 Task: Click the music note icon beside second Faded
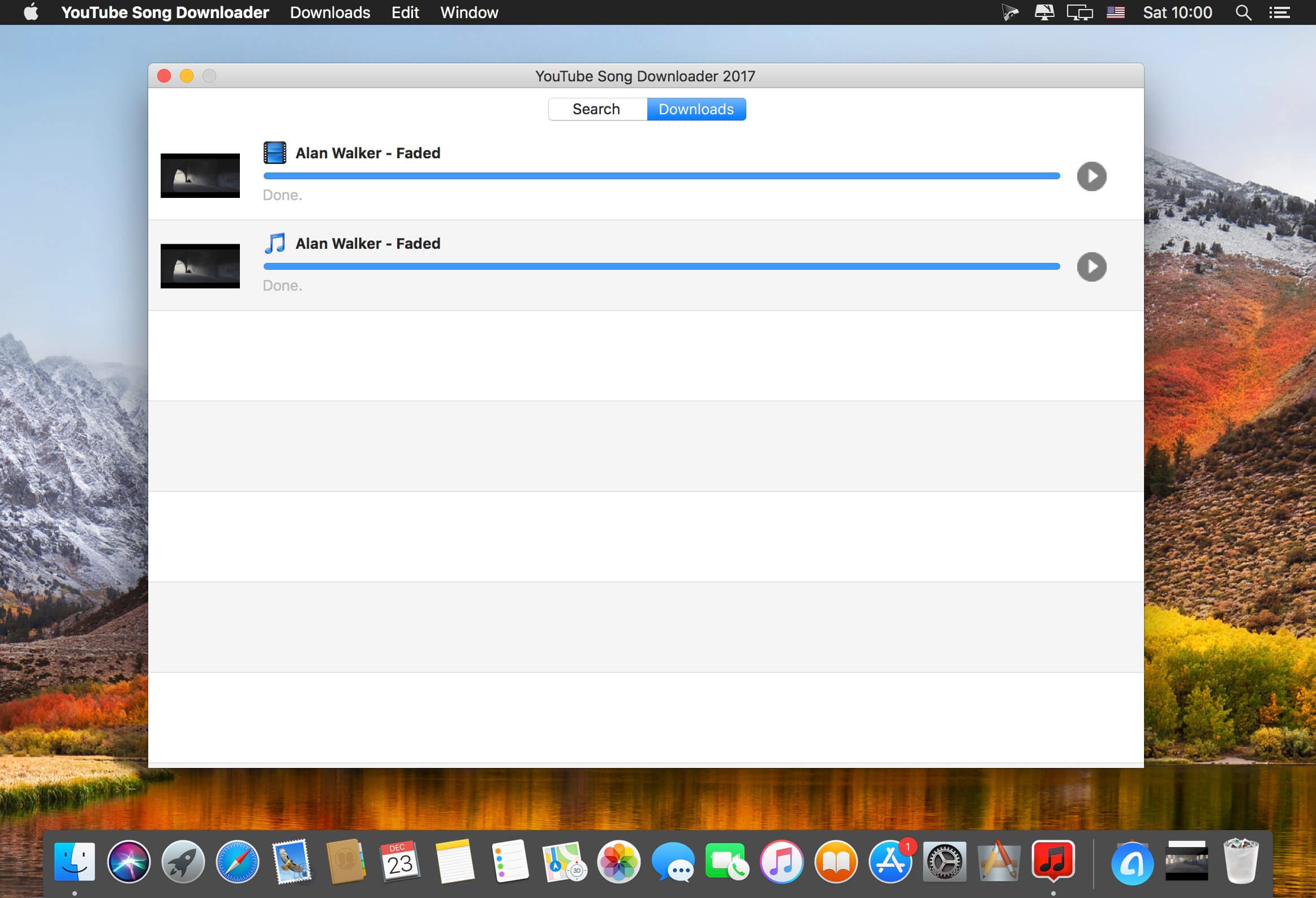pyautogui.click(x=274, y=243)
